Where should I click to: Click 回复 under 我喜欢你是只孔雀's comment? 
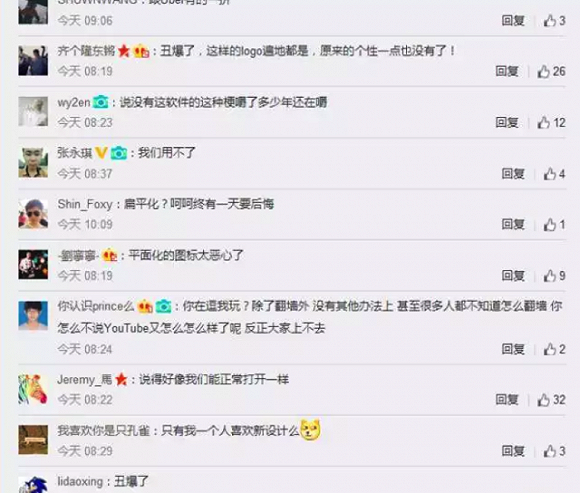(x=513, y=451)
